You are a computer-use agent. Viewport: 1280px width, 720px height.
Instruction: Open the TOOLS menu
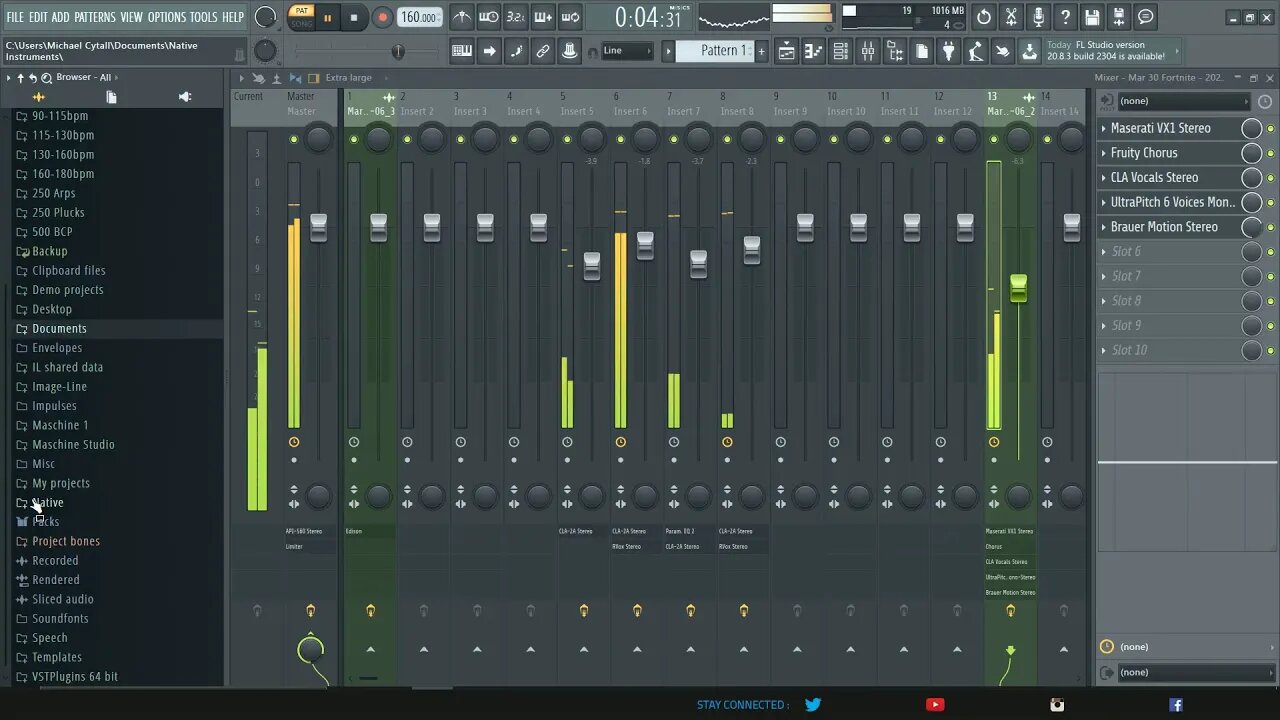coord(204,17)
